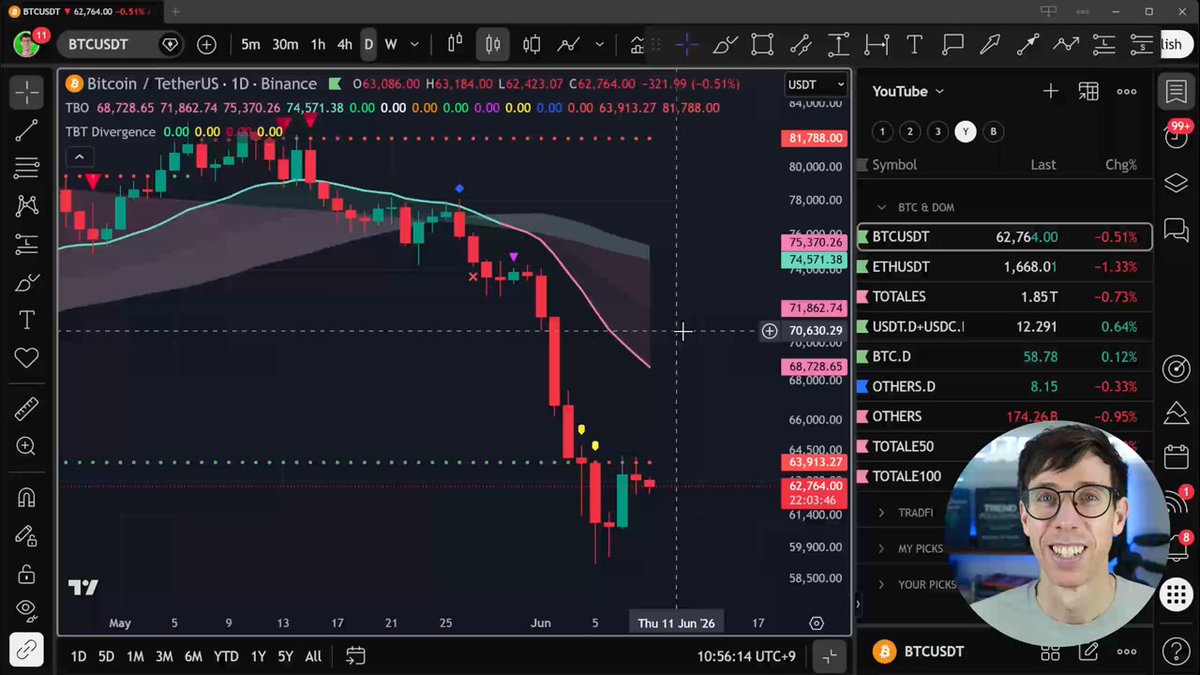Open the watchlist advanced view icon
The image size is (1200, 675).
click(x=1088, y=91)
